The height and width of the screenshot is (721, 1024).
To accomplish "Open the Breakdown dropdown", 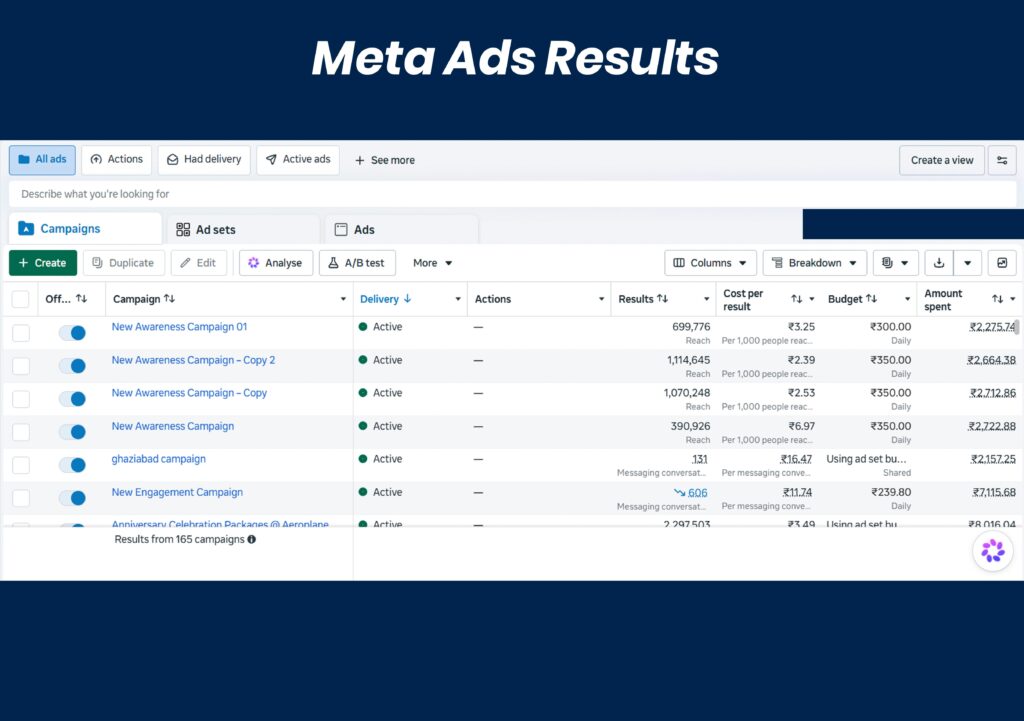I will tap(814, 263).
